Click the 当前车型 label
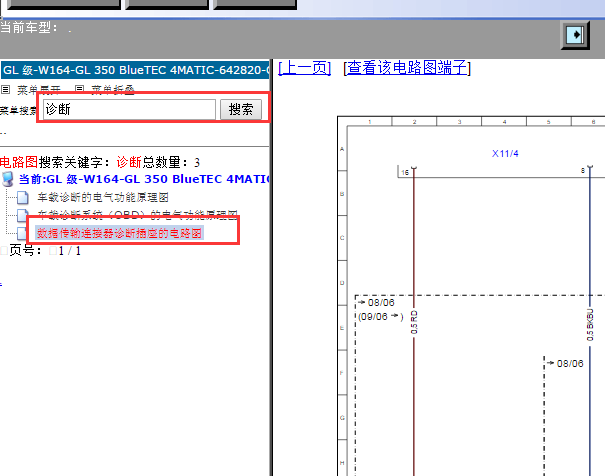 point(29,27)
